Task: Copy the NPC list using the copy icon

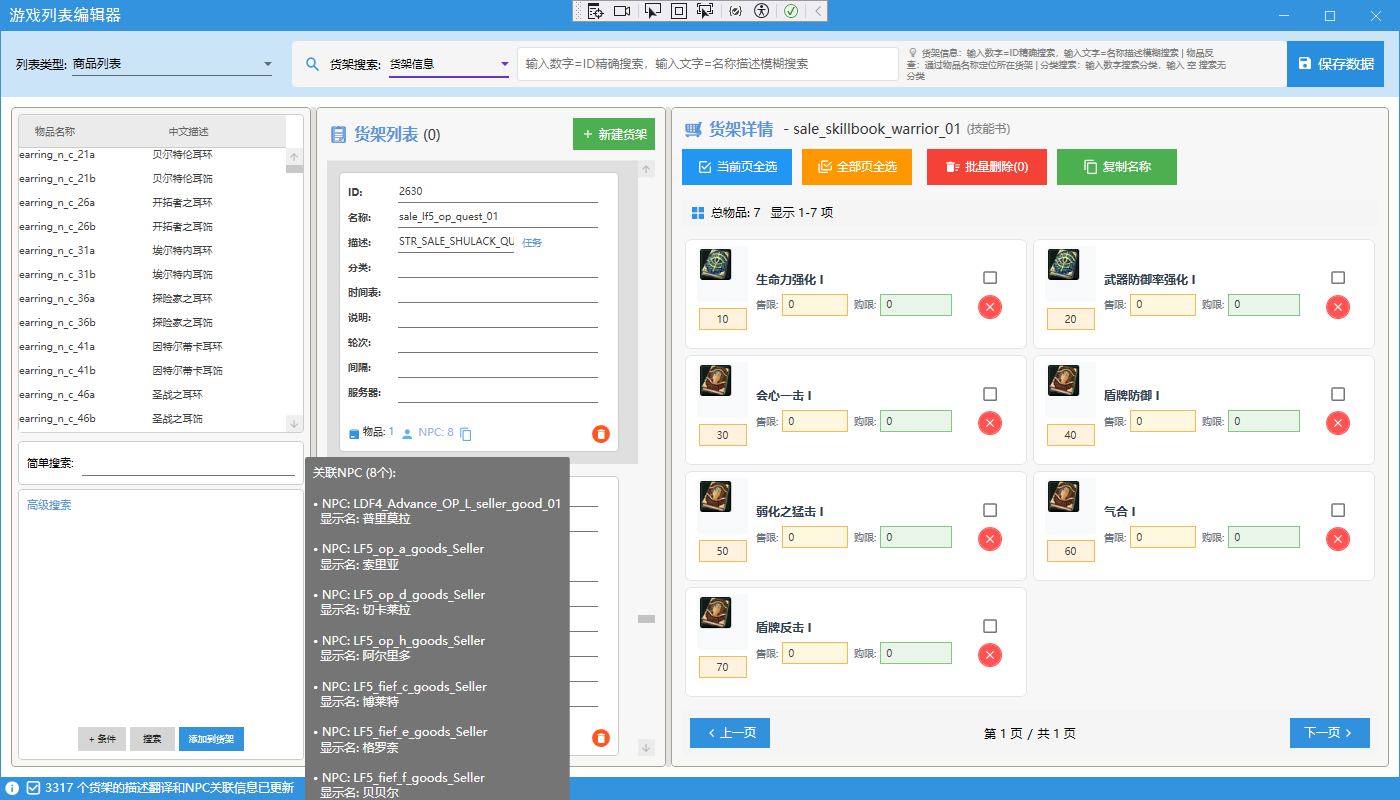Action: point(466,434)
